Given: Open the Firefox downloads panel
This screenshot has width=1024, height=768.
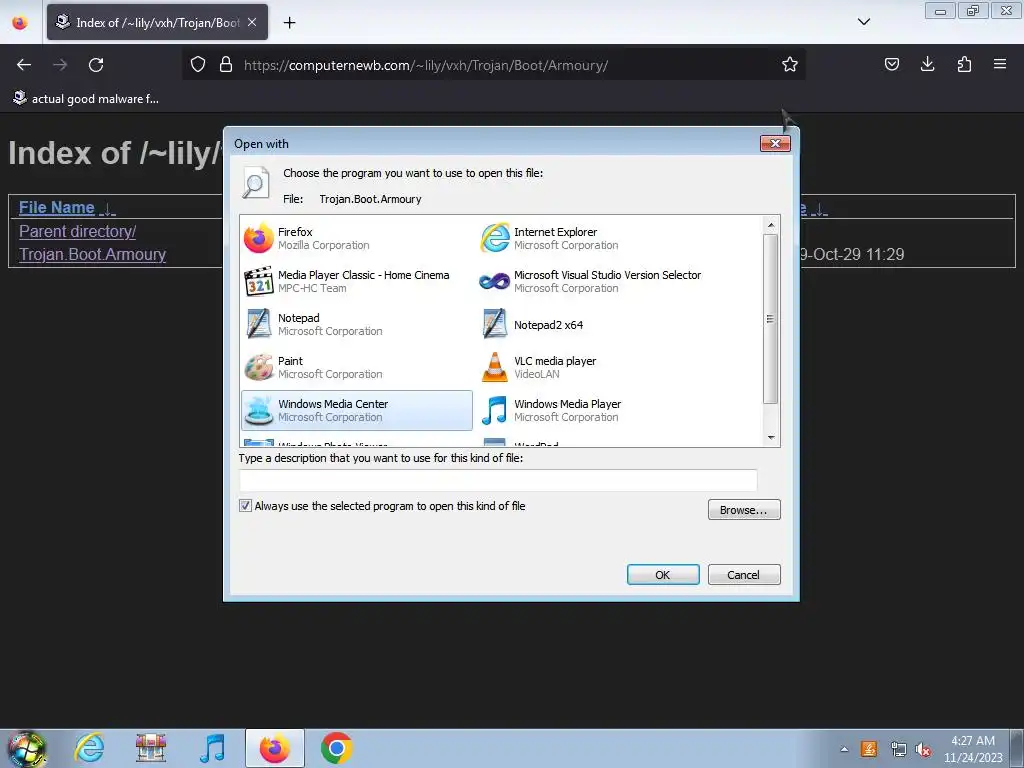Looking at the screenshot, I should (x=927, y=65).
